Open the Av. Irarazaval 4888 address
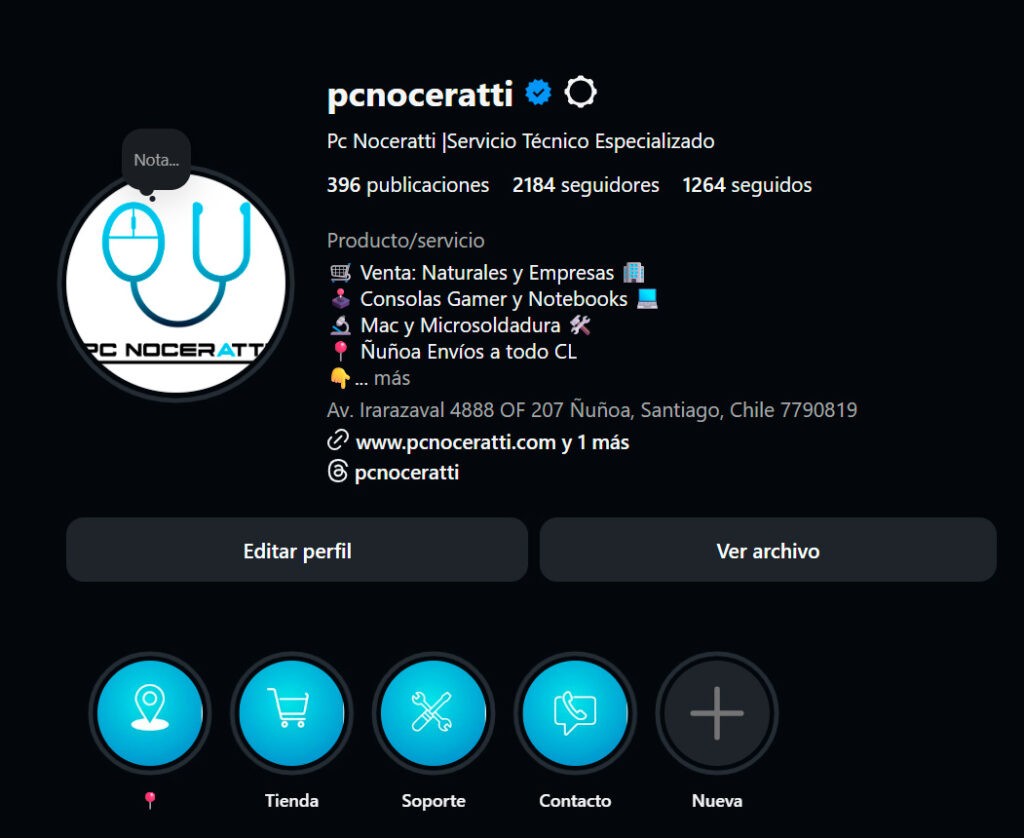 [592, 410]
